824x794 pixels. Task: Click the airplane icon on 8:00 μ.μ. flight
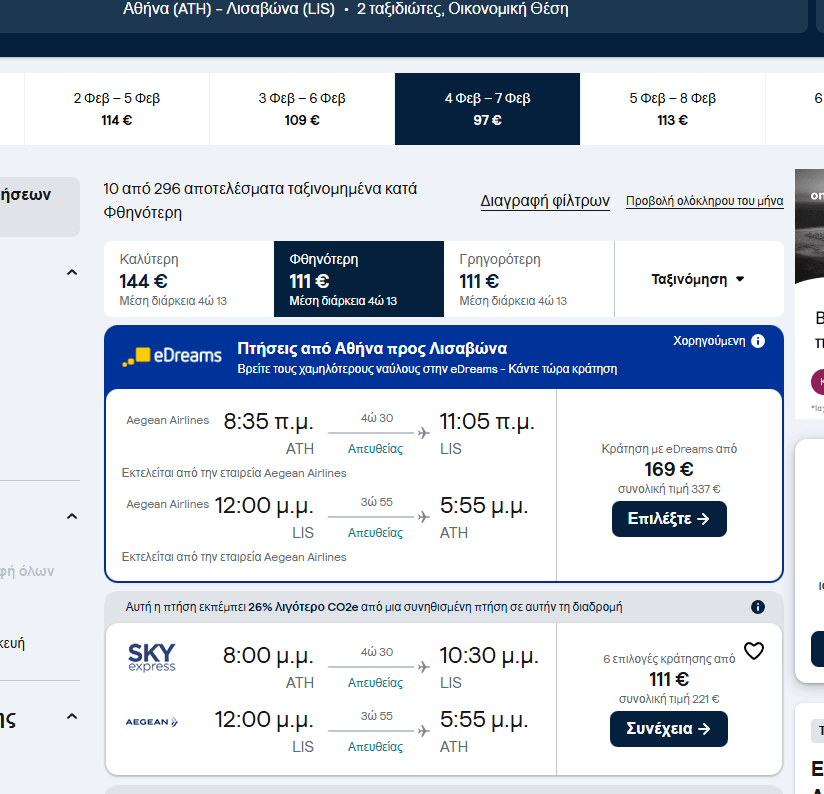423,667
